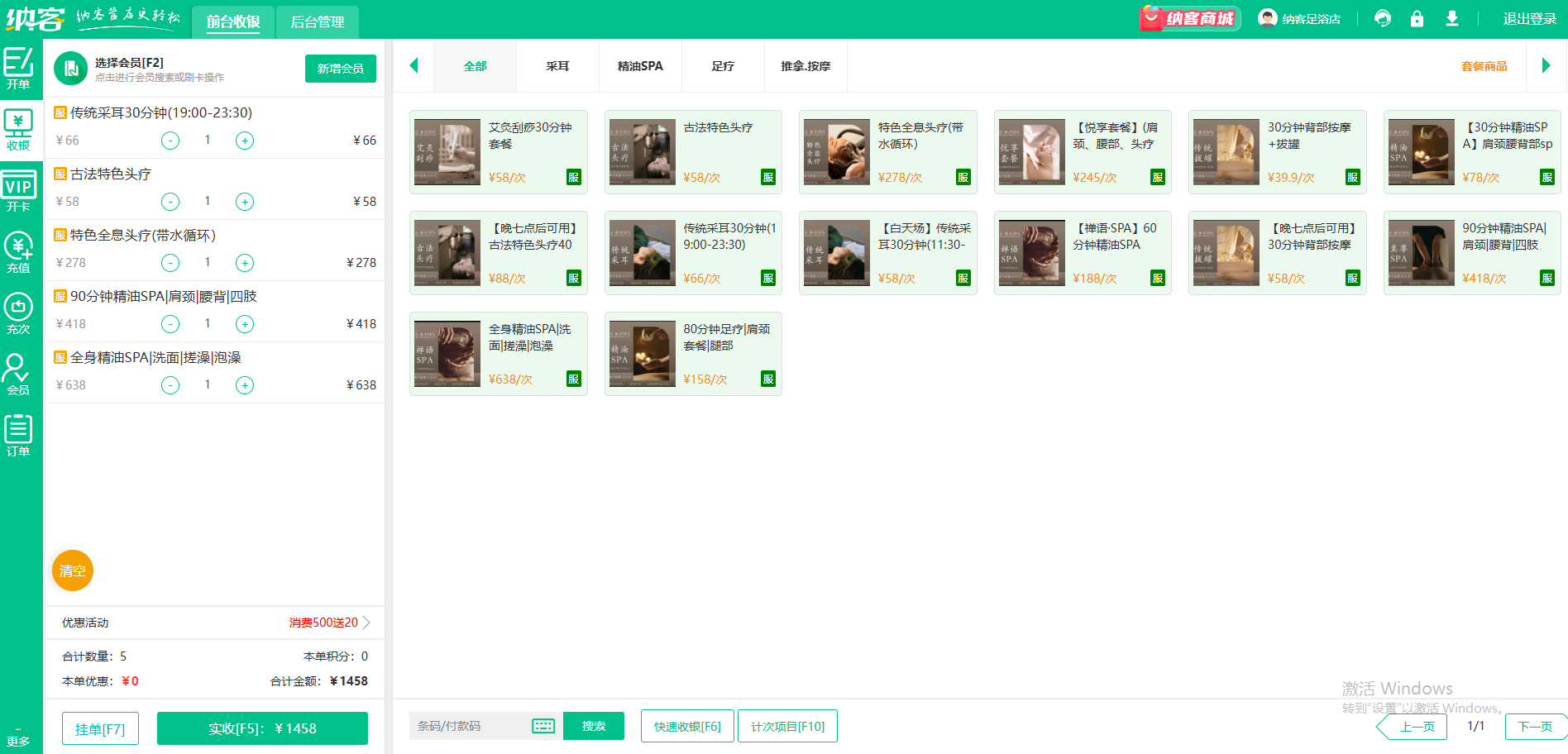Select the 全部 category tab
Viewport: 1568px width, 754px height.
(x=476, y=66)
